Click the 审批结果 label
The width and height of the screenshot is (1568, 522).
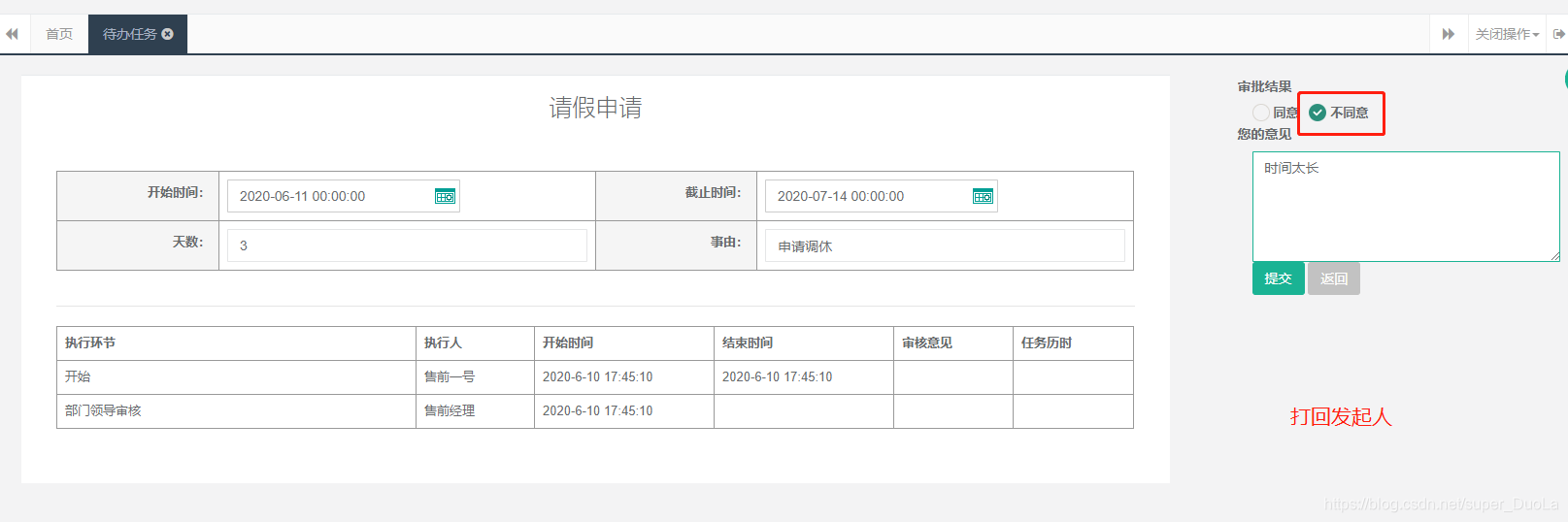coord(1264,87)
